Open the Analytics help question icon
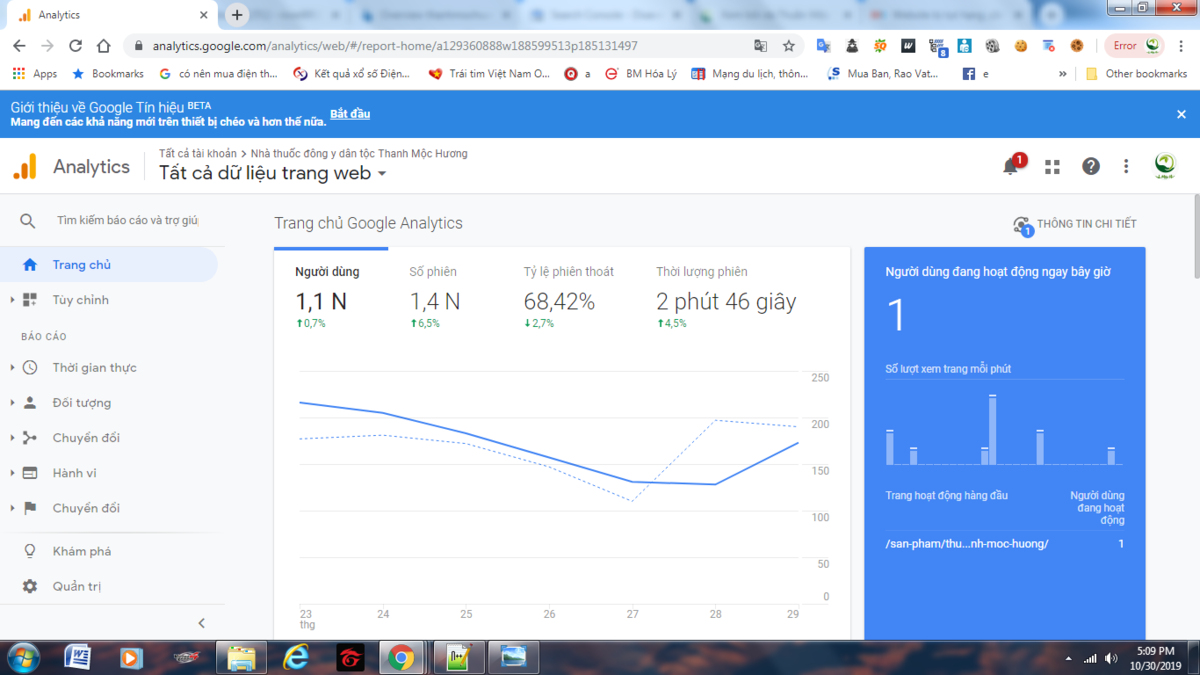Viewport: 1200px width, 675px height. coord(1091,166)
